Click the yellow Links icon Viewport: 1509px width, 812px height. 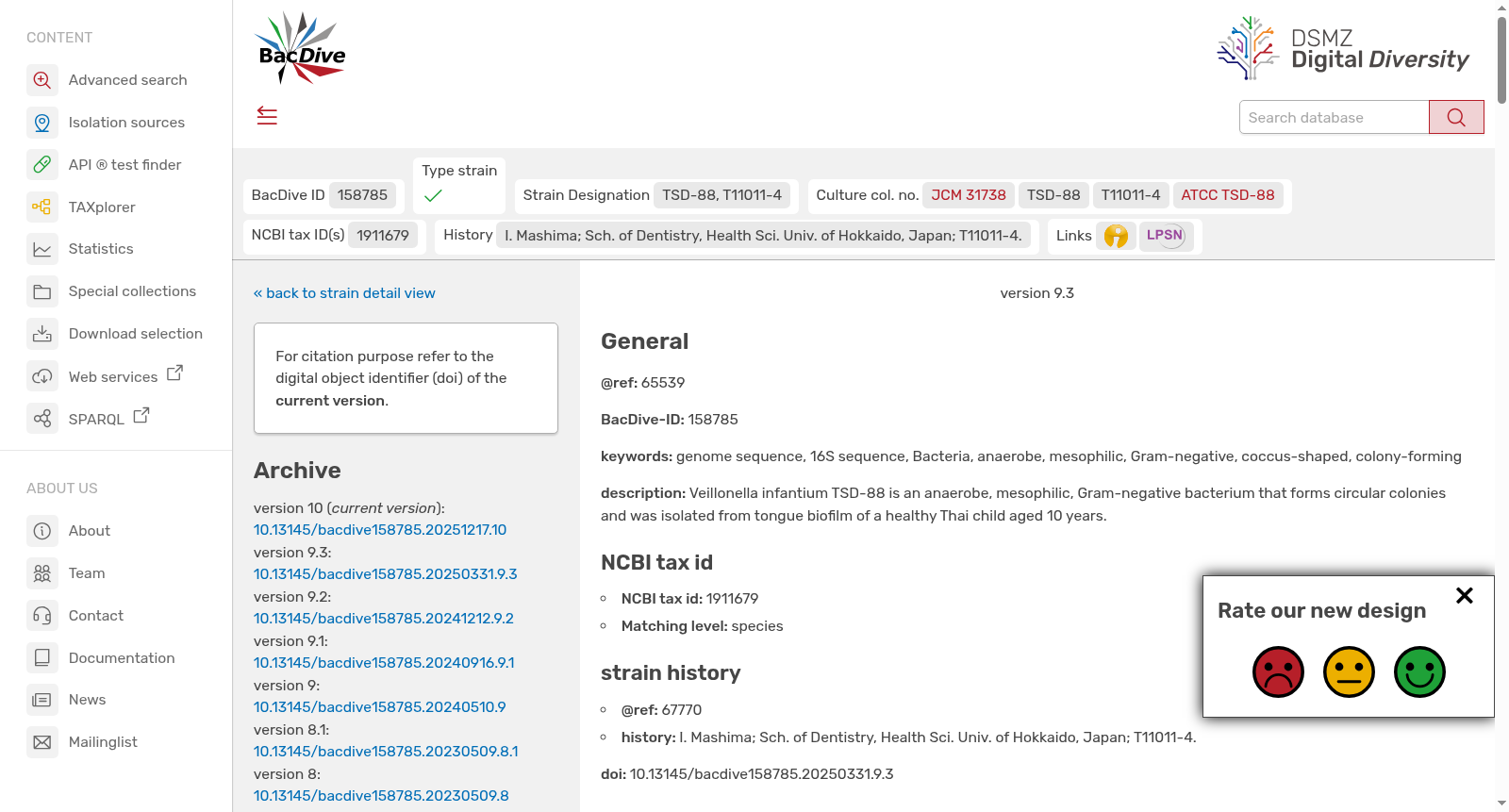tap(1116, 236)
